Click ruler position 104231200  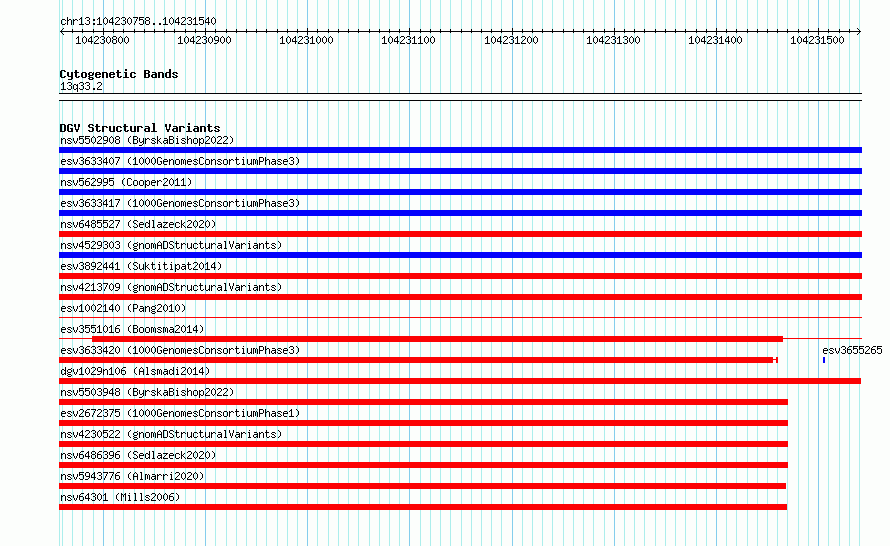(511, 40)
